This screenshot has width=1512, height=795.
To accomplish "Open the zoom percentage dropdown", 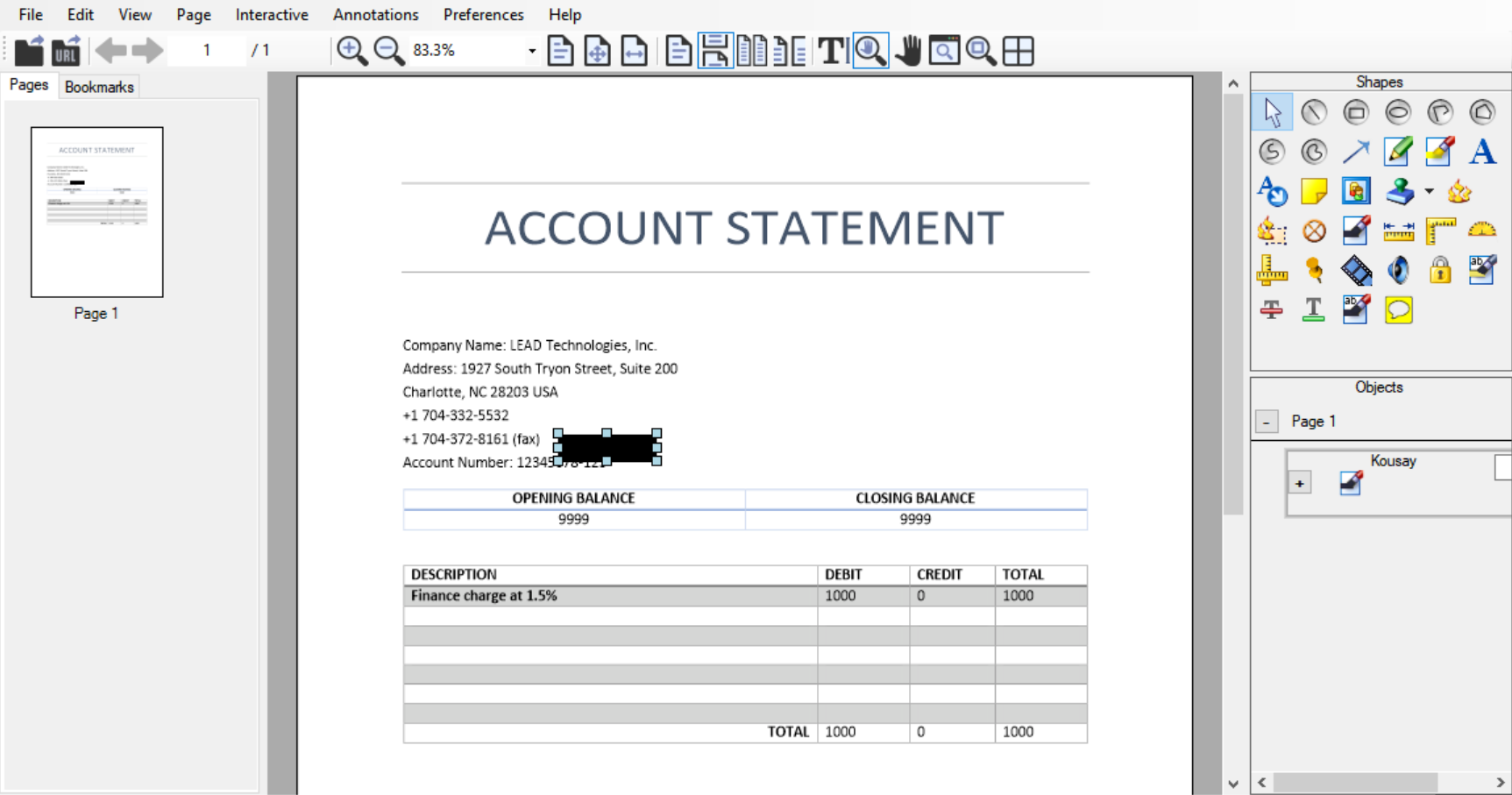I will point(530,50).
